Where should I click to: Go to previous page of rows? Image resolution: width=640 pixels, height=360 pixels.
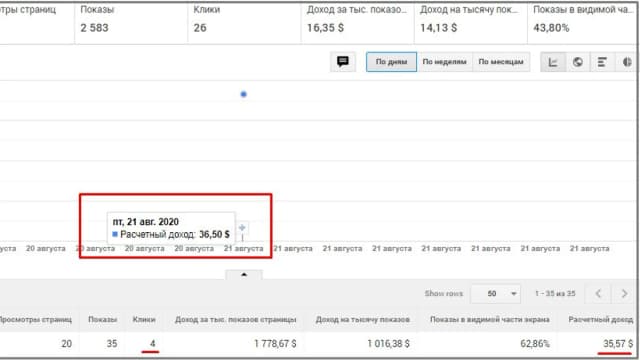click(598, 293)
